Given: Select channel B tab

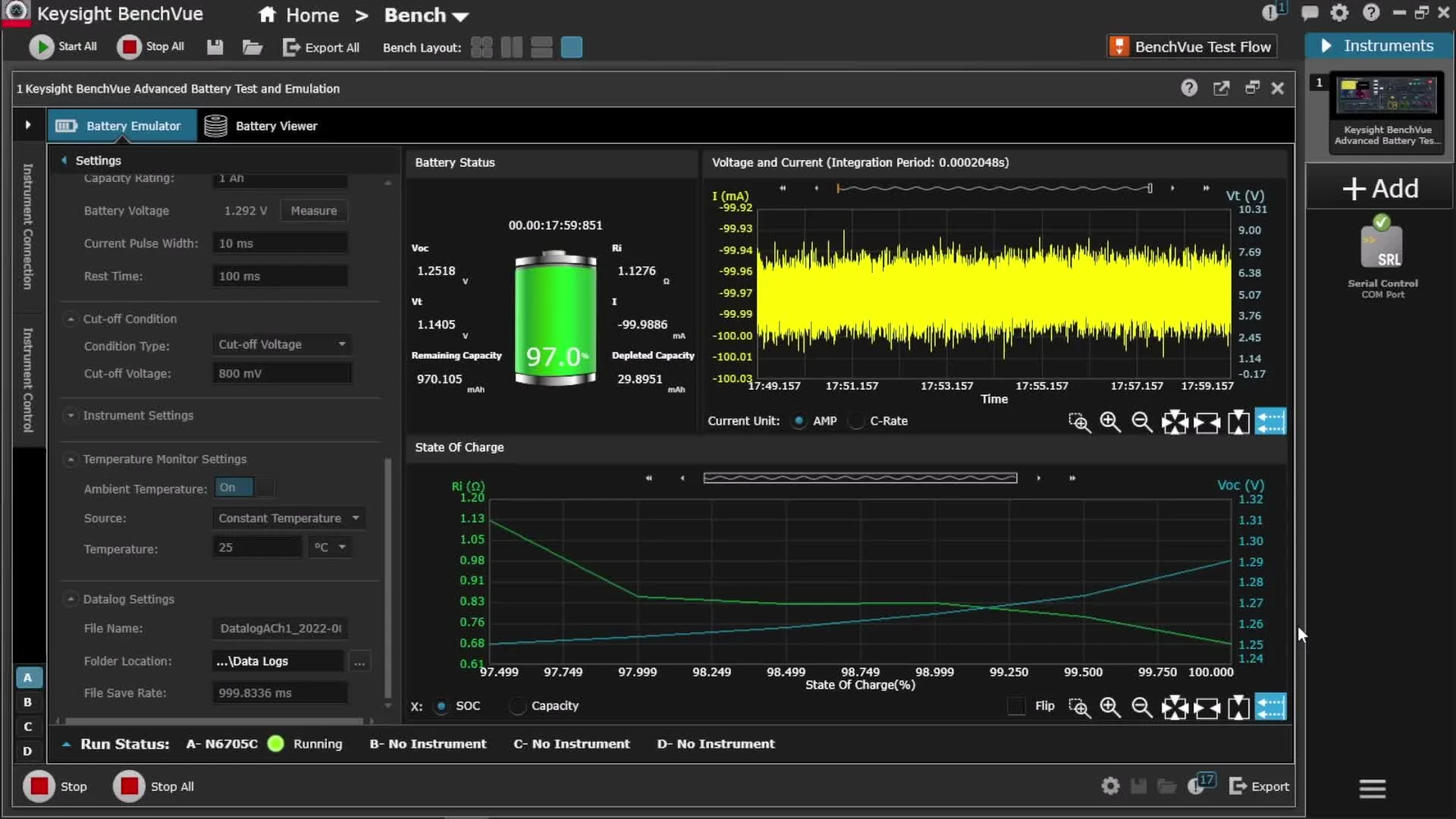Looking at the screenshot, I should (28, 702).
